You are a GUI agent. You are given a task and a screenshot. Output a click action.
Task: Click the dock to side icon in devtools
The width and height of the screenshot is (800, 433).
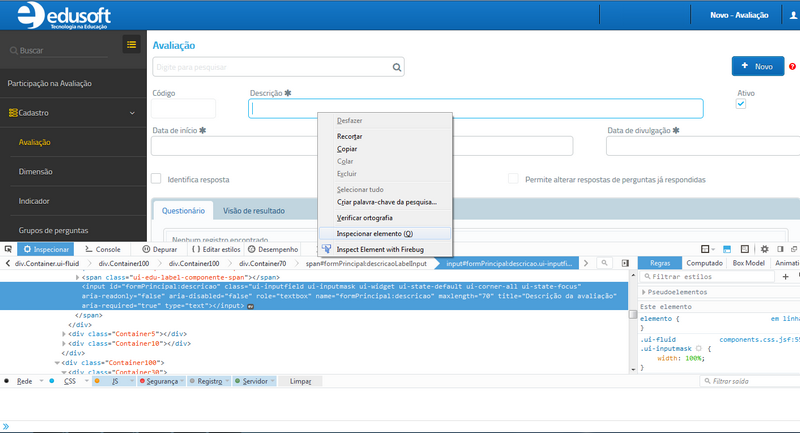[x=780, y=249]
